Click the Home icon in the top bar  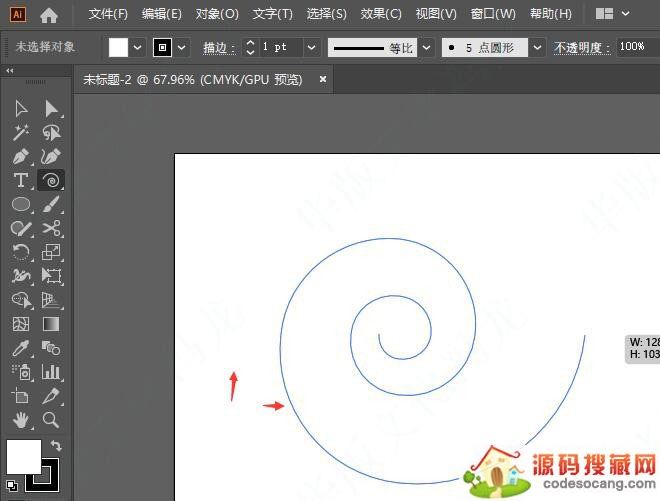point(49,14)
